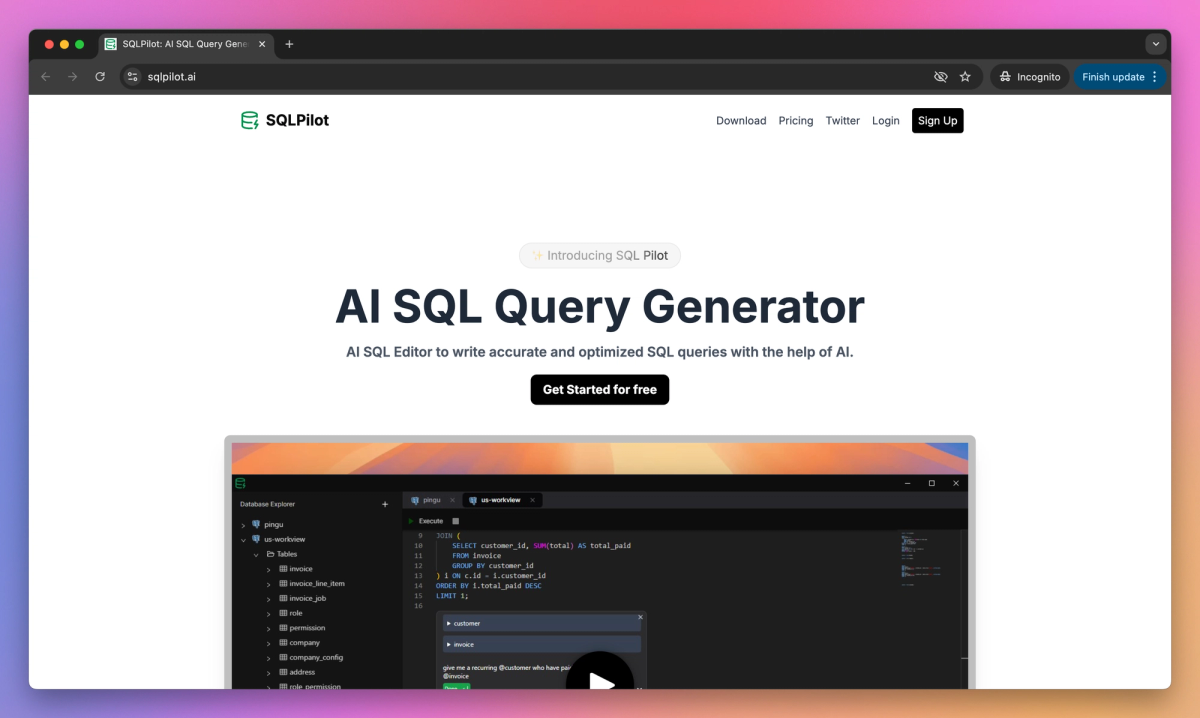Image resolution: width=1200 pixels, height=718 pixels.
Task: Click the browser forward arrow
Action: tap(72, 76)
